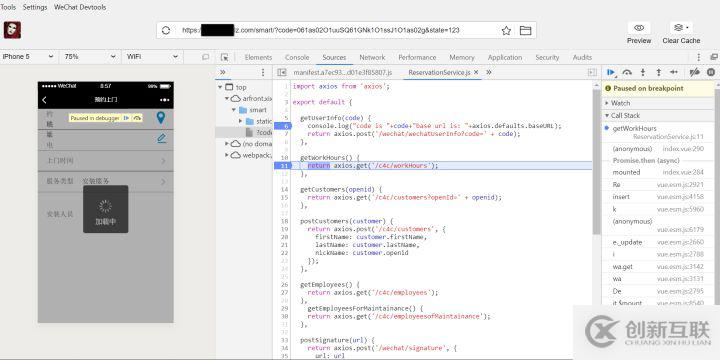Click the pencil edit icon in phone preview
720x360 pixels.
pos(162,138)
